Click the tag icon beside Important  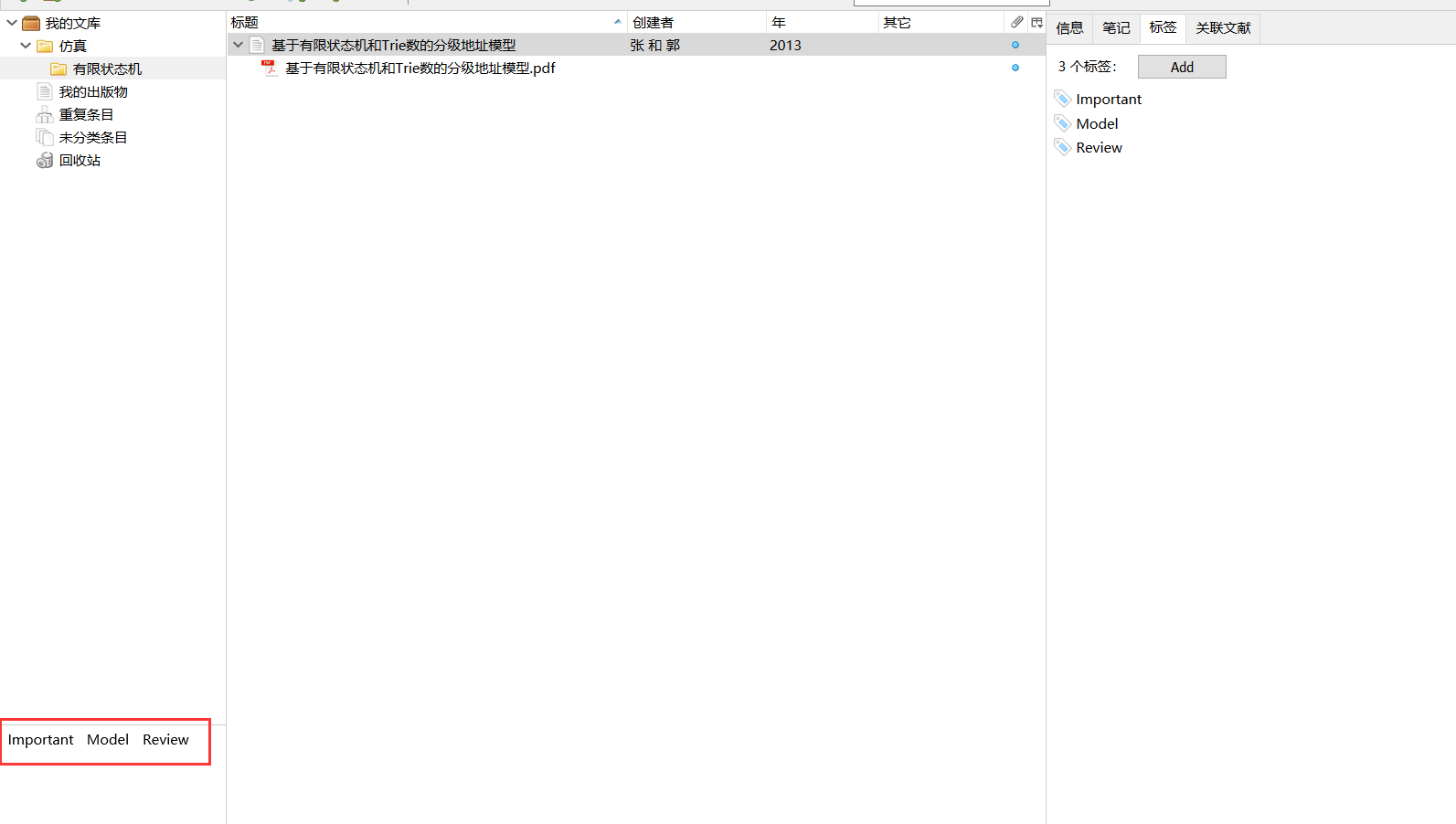(1062, 99)
